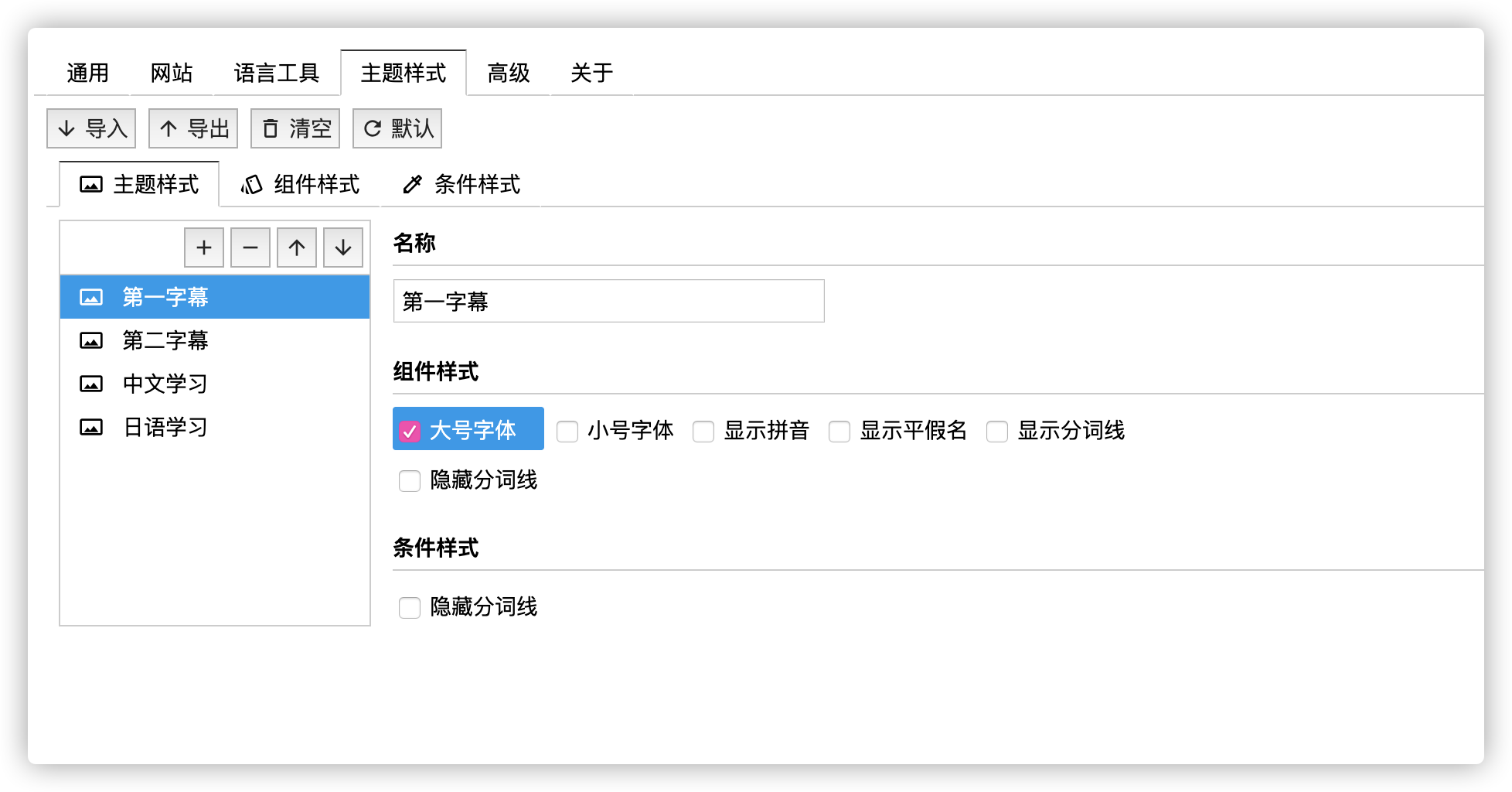Viewport: 1512px width, 792px height.
Task: Click inside the 名称 name input field
Action: point(609,301)
